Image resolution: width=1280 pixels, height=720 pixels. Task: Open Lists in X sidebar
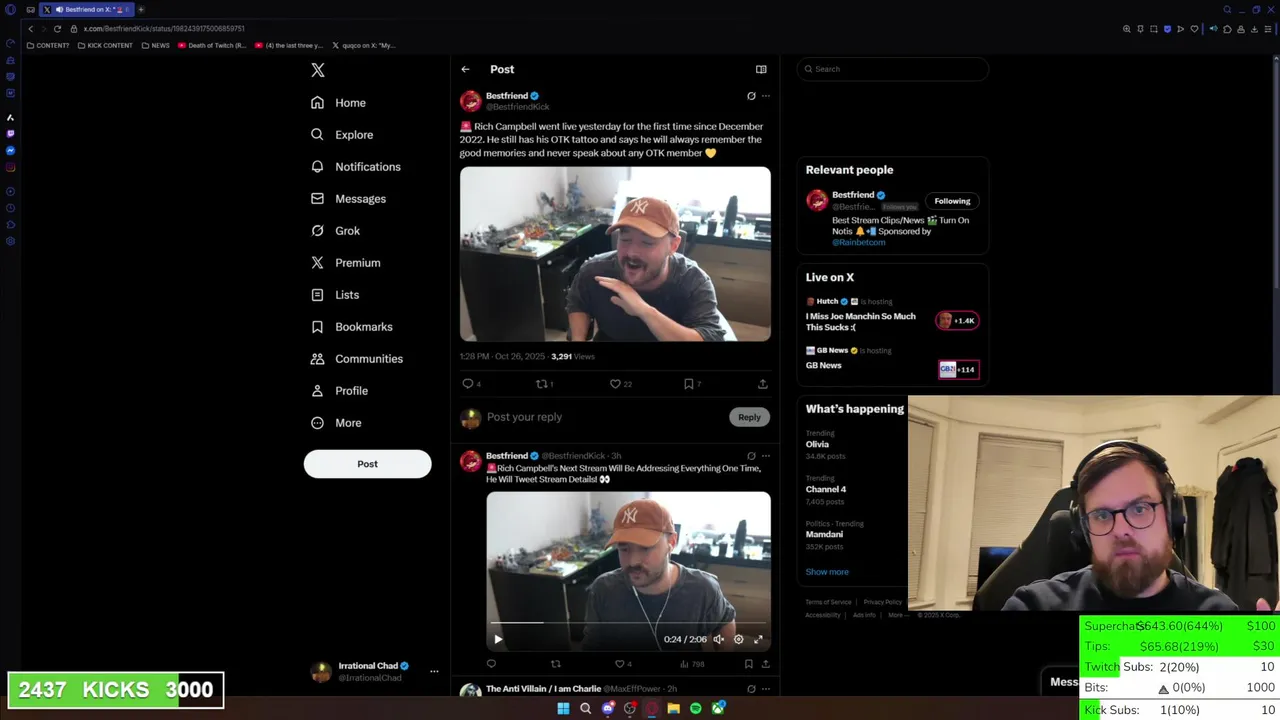[x=335, y=295]
